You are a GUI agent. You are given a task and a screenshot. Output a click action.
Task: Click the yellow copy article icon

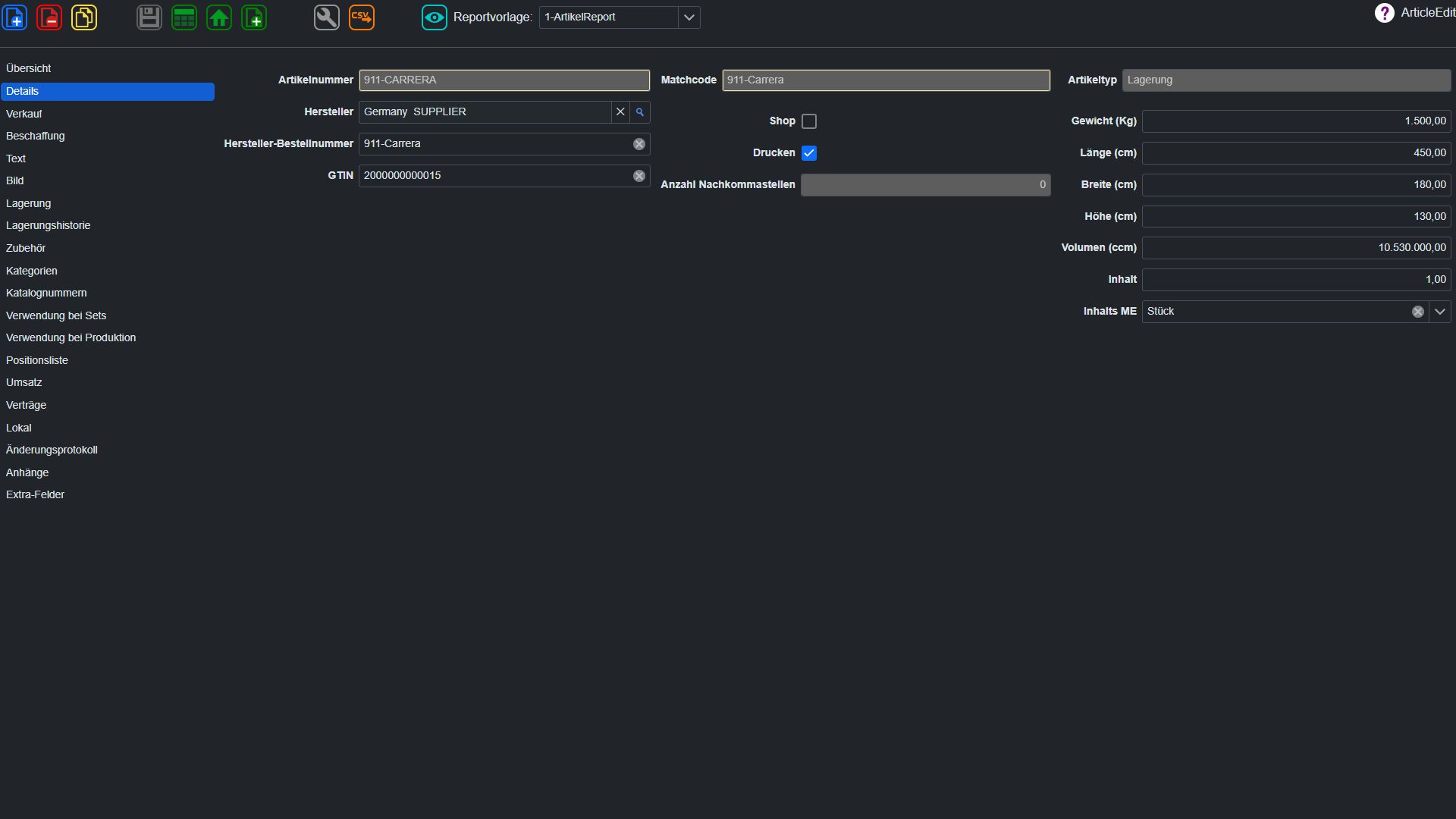tap(84, 17)
